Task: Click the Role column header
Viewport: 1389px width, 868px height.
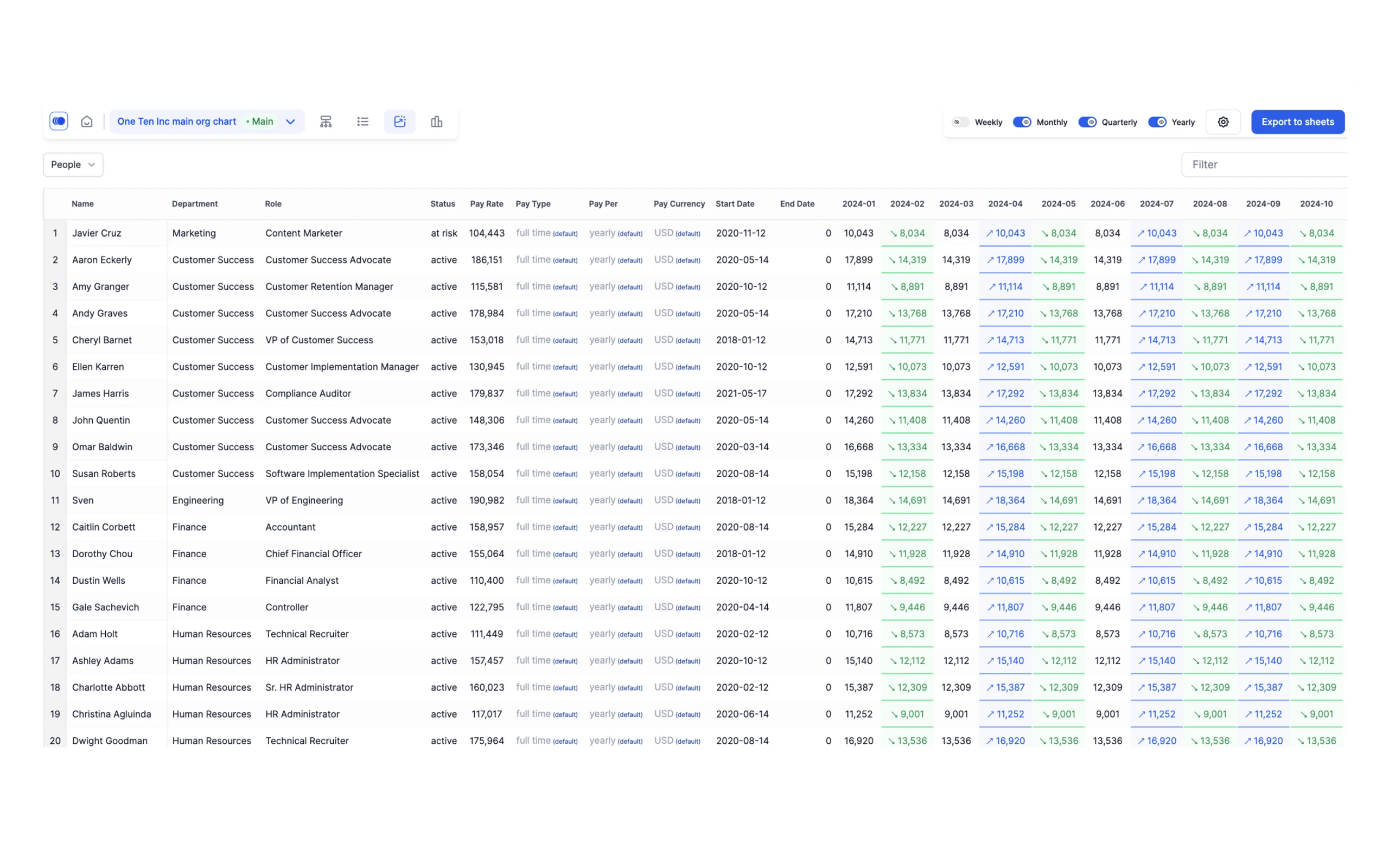Action: (x=273, y=203)
